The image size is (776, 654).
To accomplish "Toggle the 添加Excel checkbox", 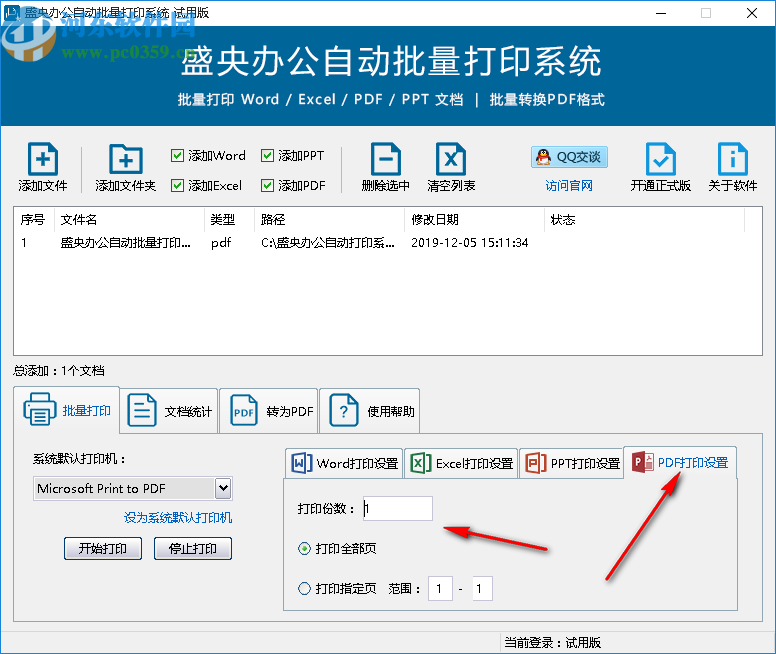I will click(x=177, y=185).
